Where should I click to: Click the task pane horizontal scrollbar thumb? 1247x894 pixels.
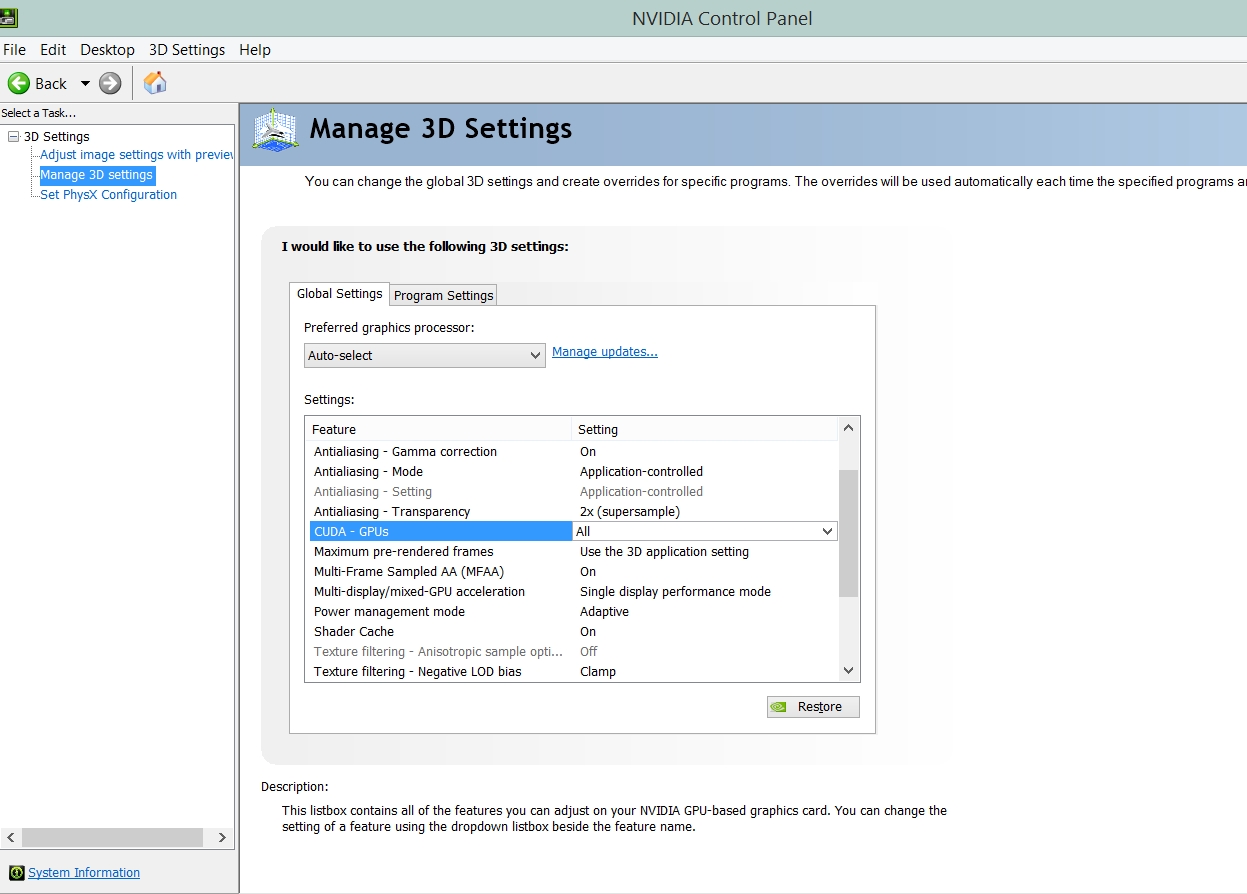click(112, 837)
